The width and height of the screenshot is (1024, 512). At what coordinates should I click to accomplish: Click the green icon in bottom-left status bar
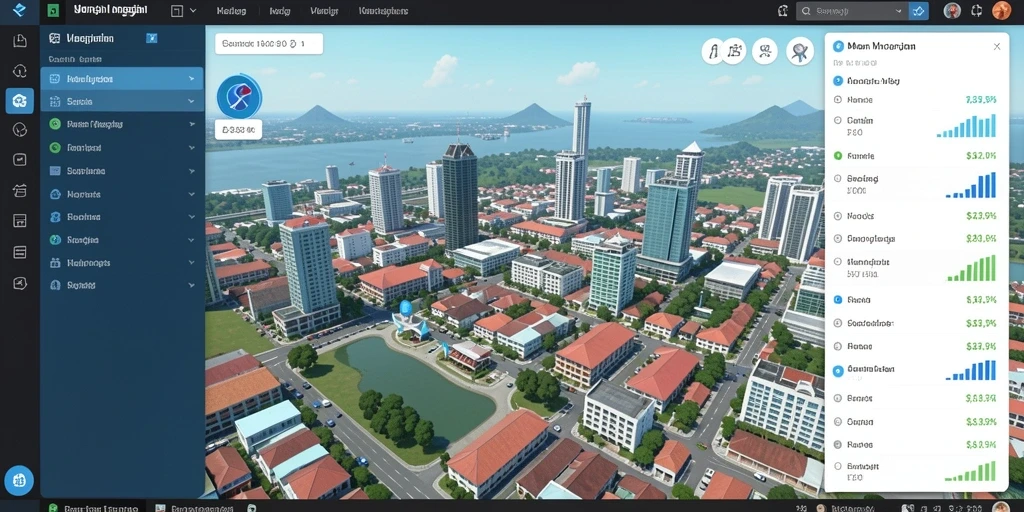[53, 507]
